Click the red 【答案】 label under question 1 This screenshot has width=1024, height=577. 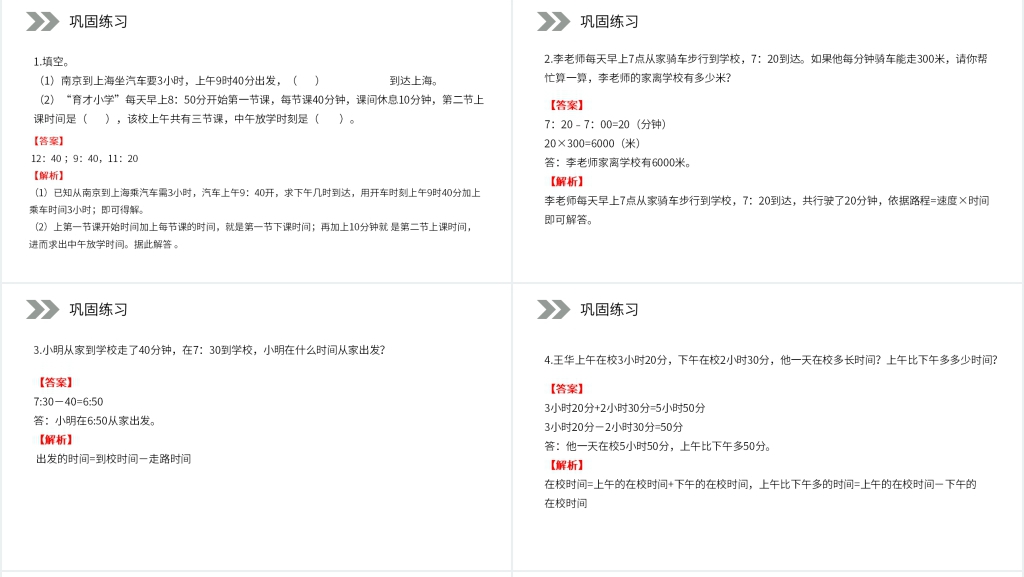[47, 141]
